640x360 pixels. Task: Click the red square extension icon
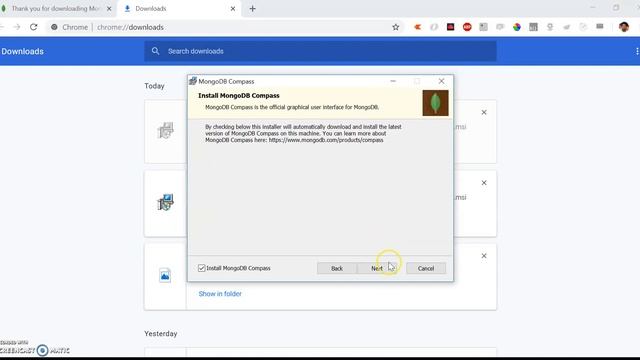click(451, 27)
